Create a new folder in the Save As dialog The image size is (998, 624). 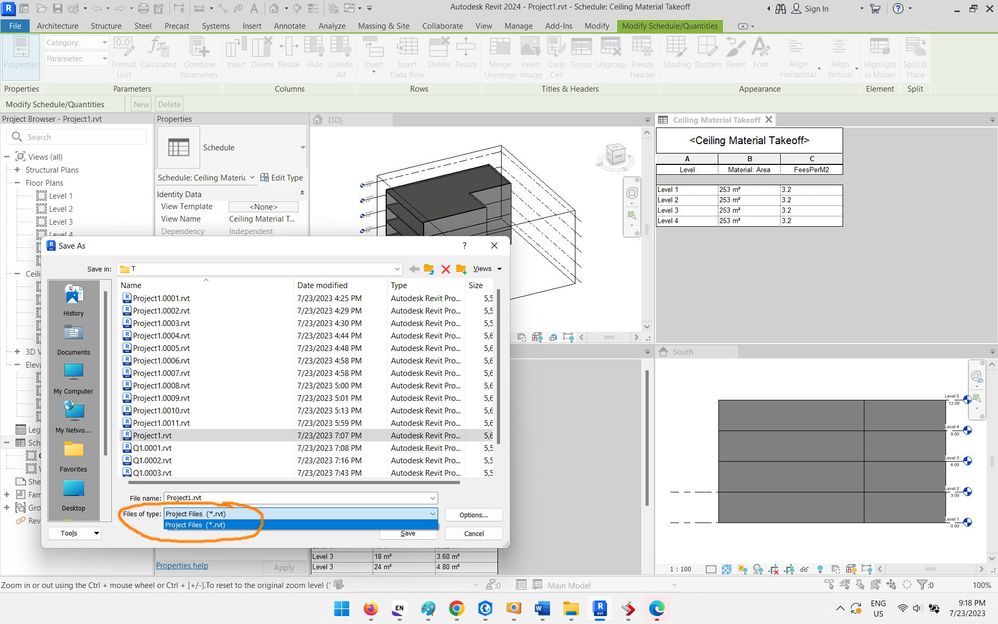pyautogui.click(x=461, y=269)
